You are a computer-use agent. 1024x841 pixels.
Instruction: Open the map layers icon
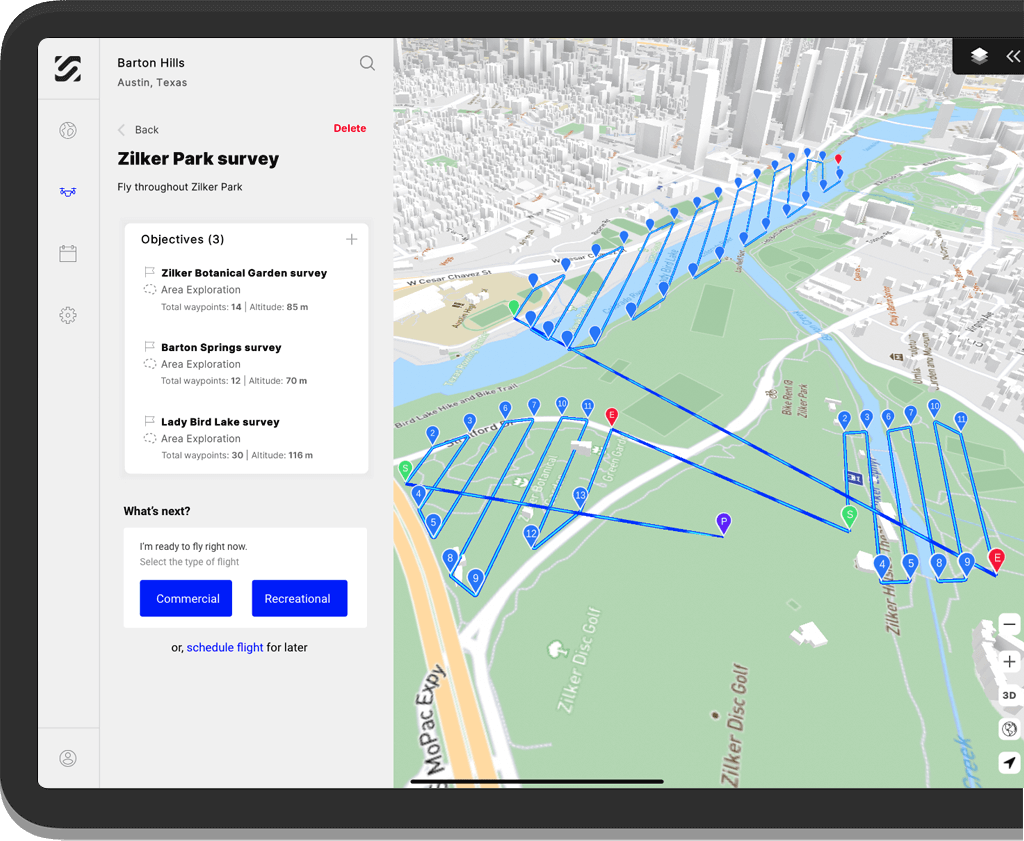[979, 56]
